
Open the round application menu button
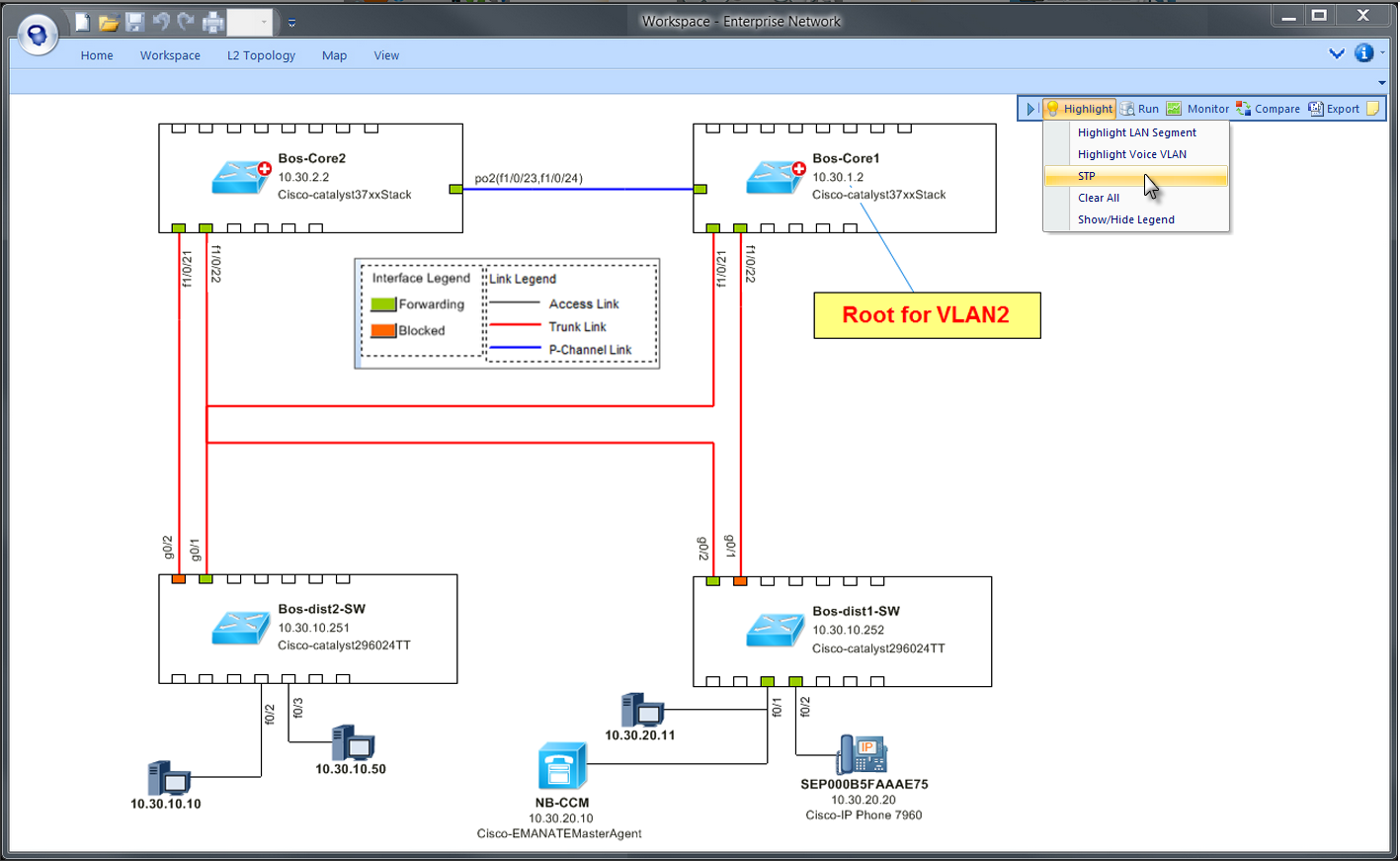[38, 36]
